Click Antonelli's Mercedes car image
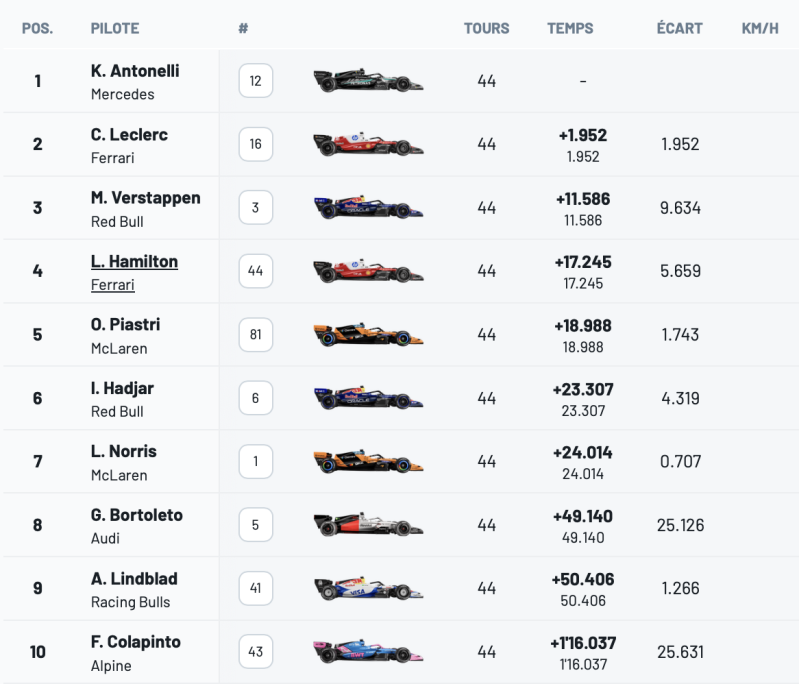 click(368, 81)
